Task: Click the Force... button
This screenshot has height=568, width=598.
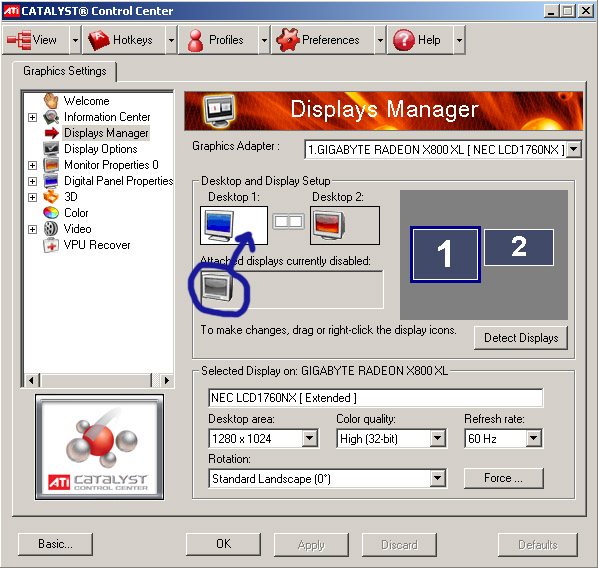Action: click(x=503, y=478)
